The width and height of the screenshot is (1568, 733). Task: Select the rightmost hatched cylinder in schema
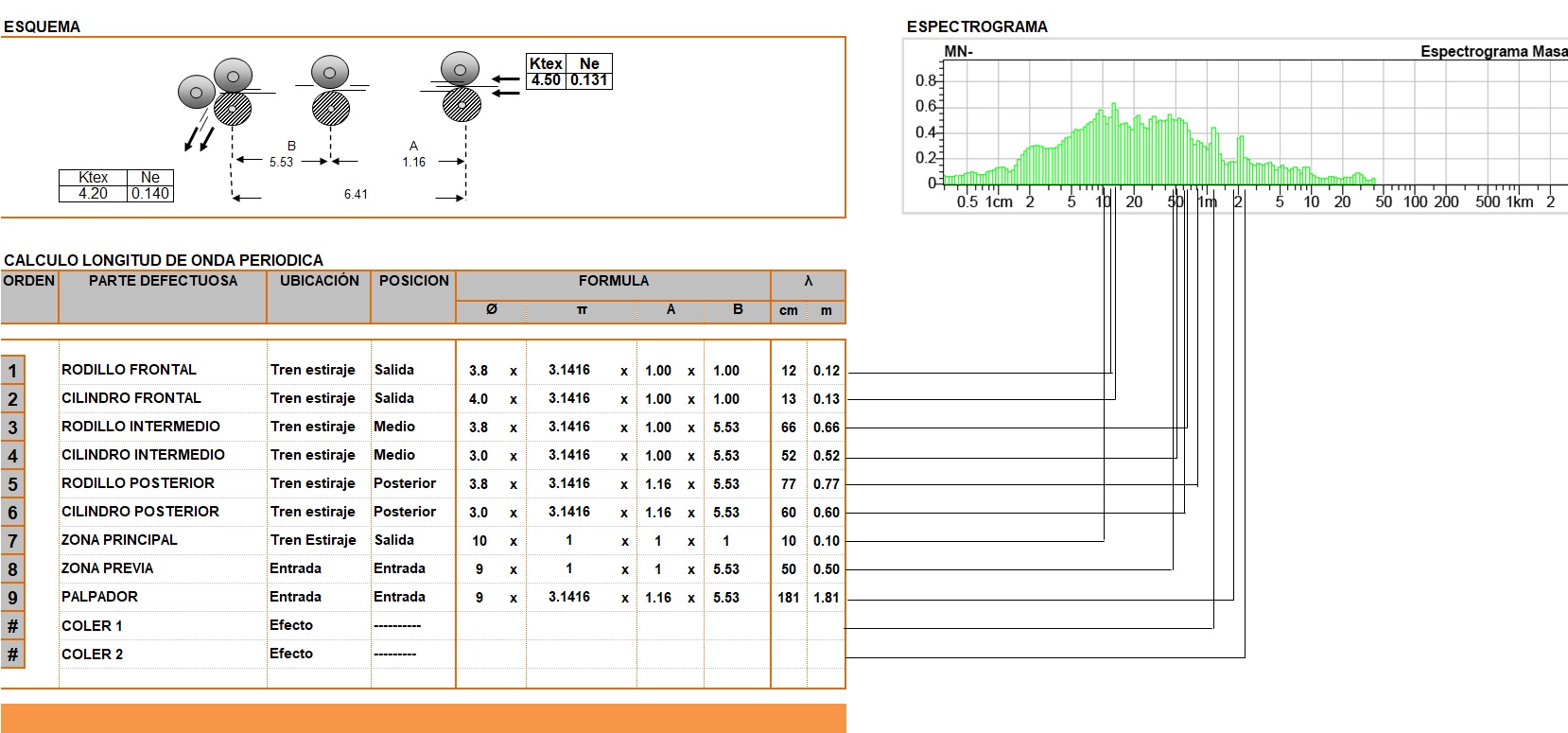(462, 103)
